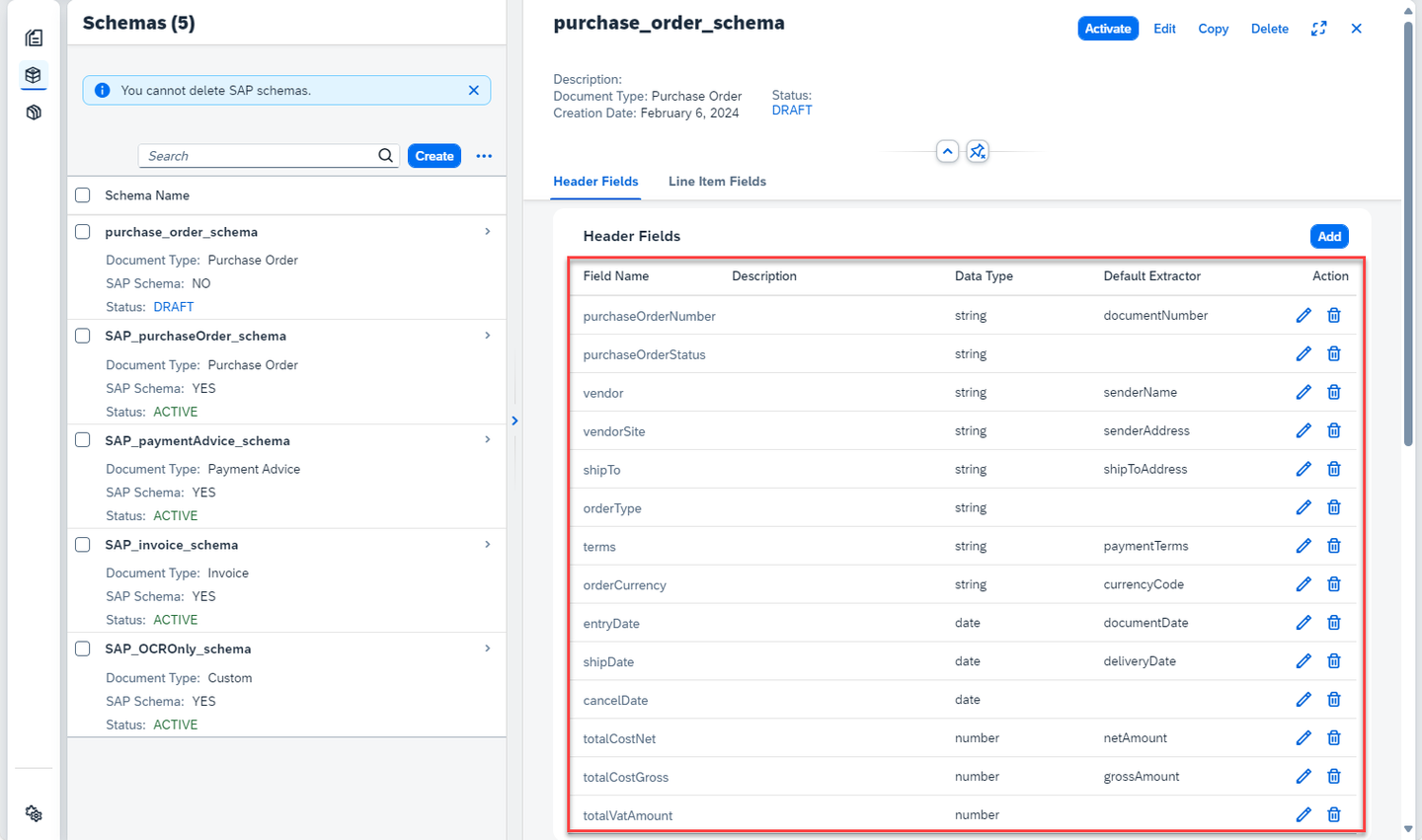Screen dimensions: 1422x840
Task: Check the SAP_paymentAdvice_schema checkbox
Action: pyautogui.click(x=83, y=440)
